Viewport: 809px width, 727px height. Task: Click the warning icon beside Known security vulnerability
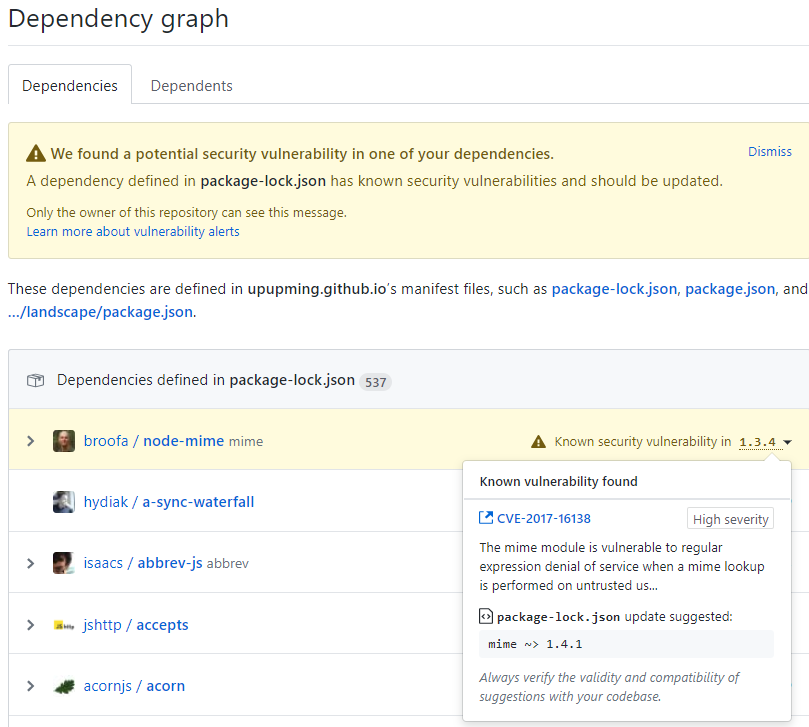tap(538, 440)
